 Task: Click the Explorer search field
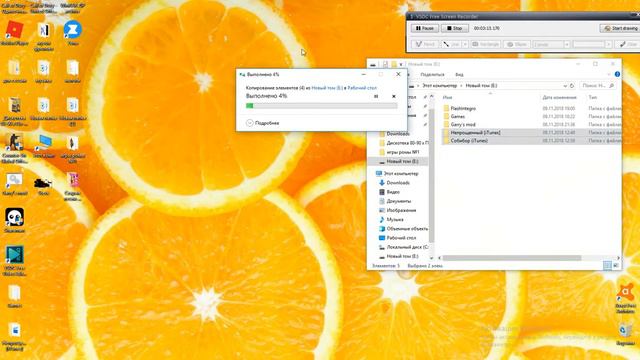598,86
